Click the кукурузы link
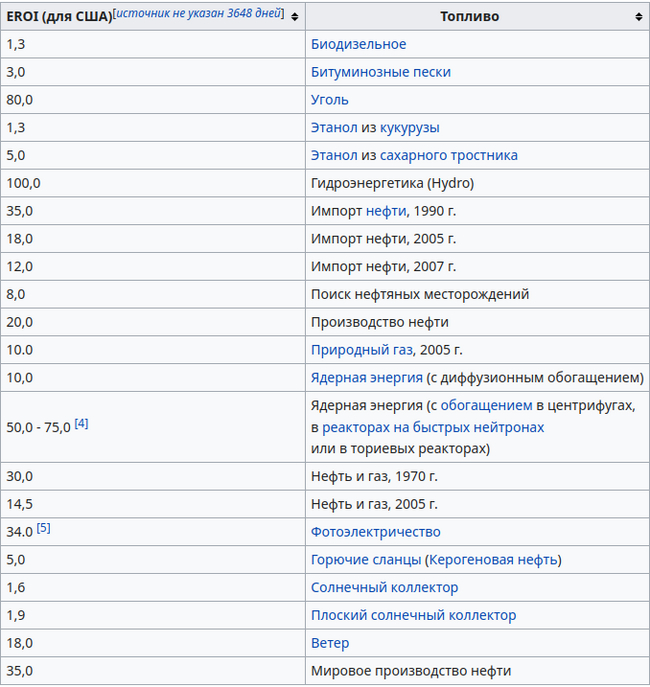Screen dimensions: 650x687 [x=410, y=127]
